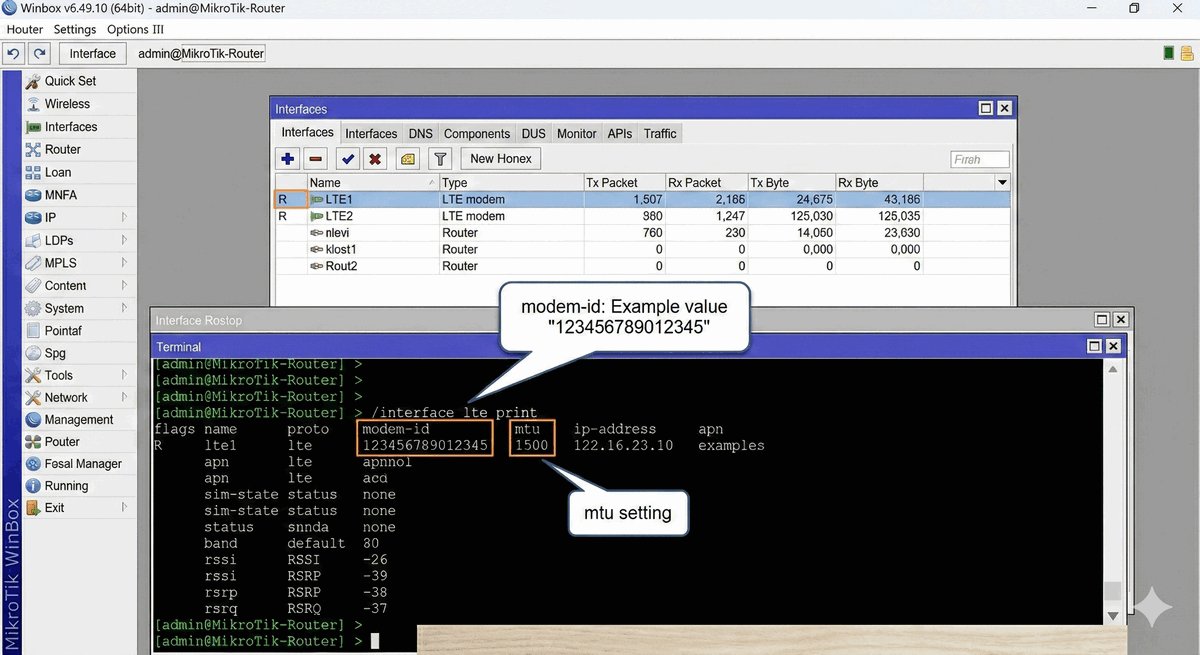Click the redo arrow in main toolbar
The width and height of the screenshot is (1200, 655).
(39, 53)
